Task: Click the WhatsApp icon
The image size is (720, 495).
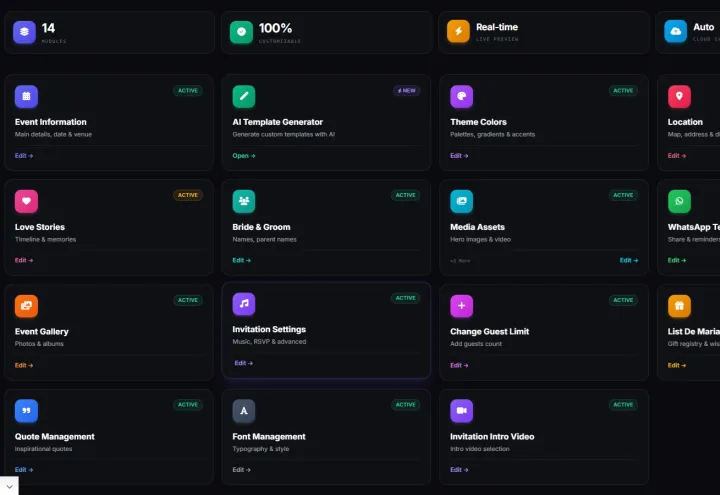Action: [679, 201]
